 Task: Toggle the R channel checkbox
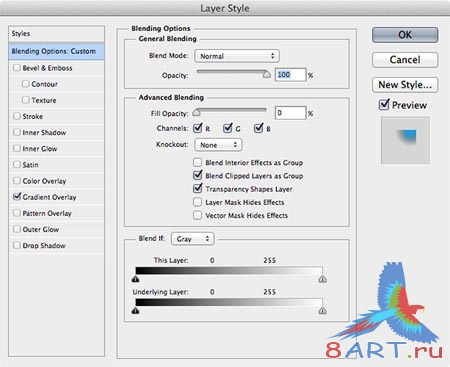point(198,128)
